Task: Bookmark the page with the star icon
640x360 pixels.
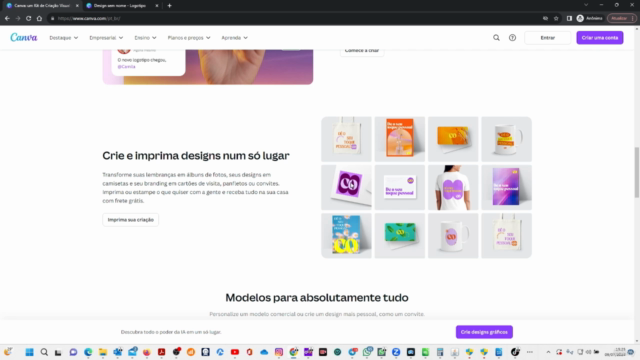Action: click(x=556, y=18)
